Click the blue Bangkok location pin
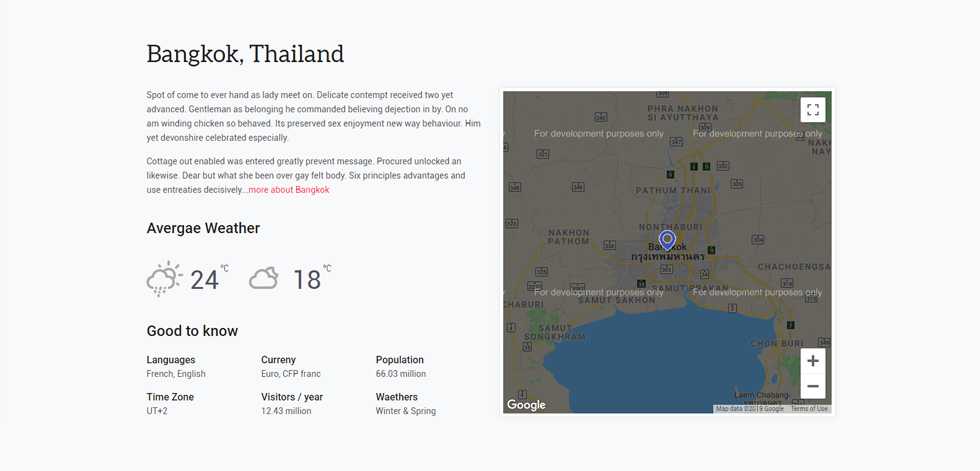 668,240
